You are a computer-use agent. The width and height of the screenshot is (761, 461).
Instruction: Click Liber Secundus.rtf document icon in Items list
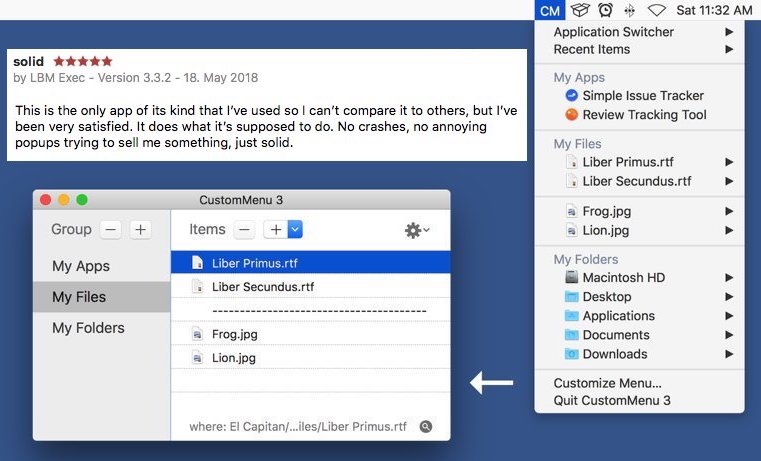pyautogui.click(x=198, y=286)
